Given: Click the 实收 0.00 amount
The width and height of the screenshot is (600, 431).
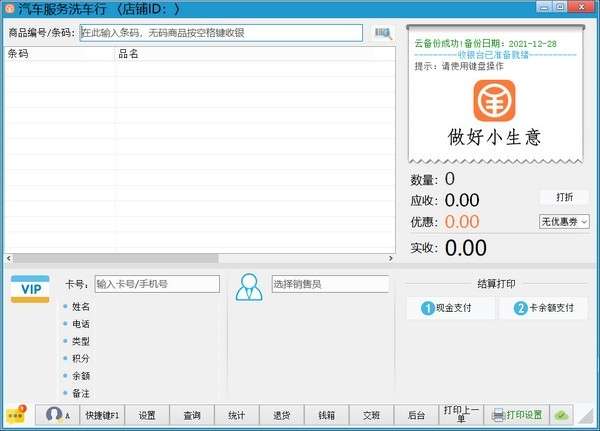Looking at the screenshot, I should (466, 248).
